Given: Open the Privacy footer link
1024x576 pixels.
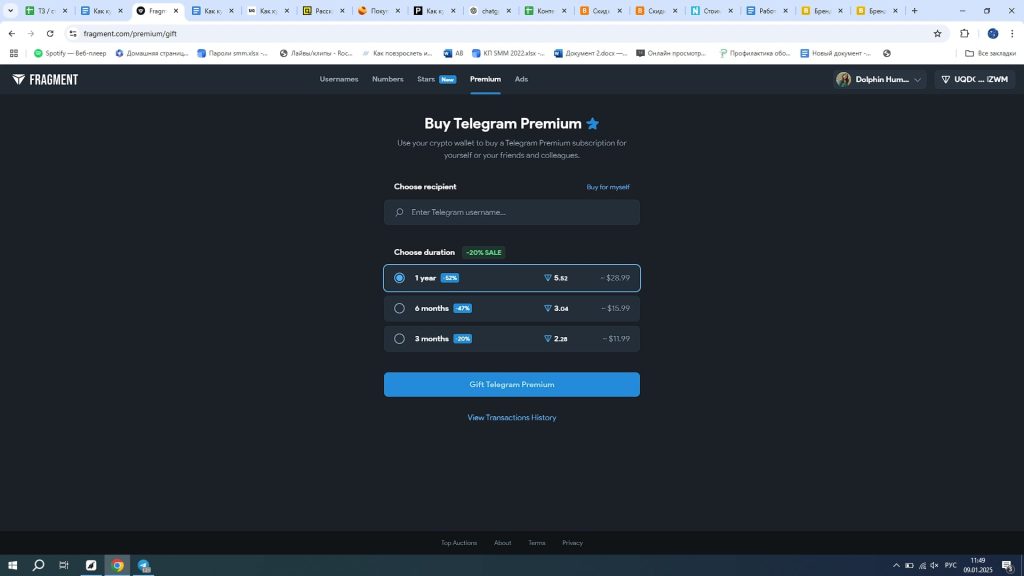Looking at the screenshot, I should 573,543.
